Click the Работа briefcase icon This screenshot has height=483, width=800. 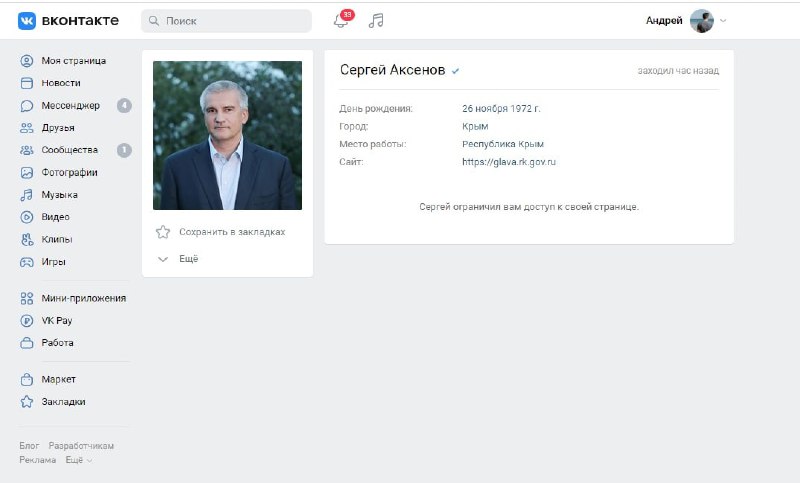tap(27, 343)
